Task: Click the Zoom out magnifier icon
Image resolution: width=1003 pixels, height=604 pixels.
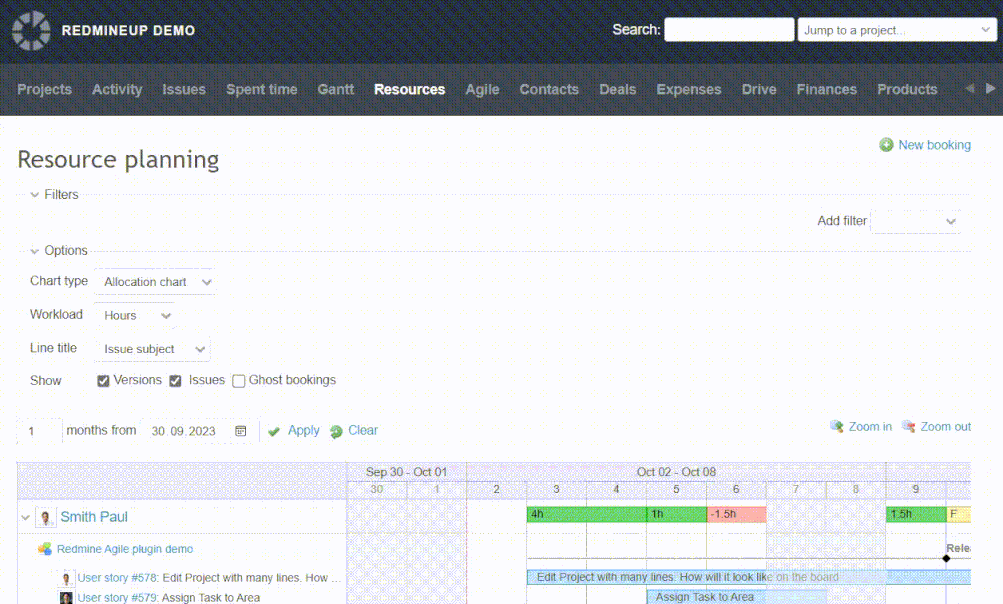Action: click(909, 427)
